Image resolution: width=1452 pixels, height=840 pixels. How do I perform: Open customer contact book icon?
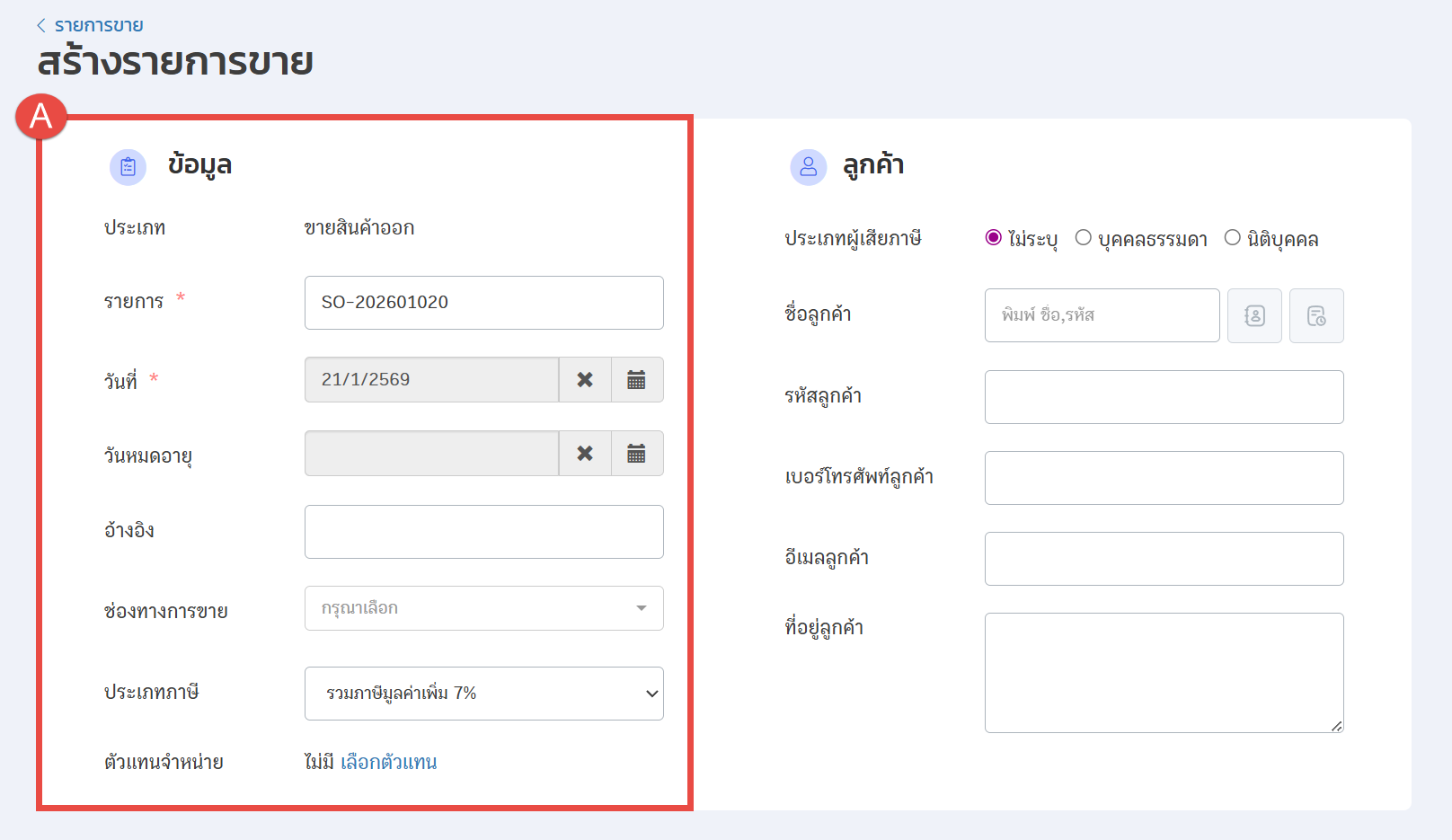tap(1254, 315)
